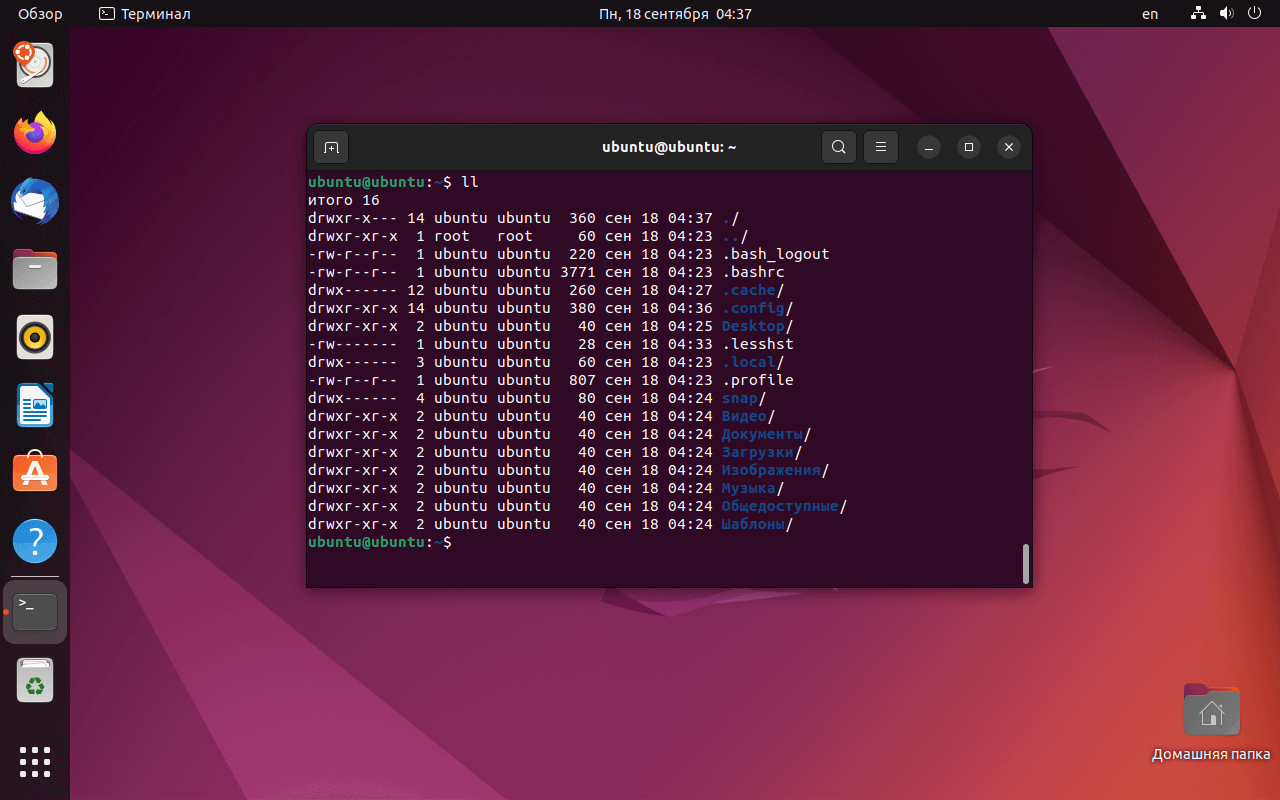
Task: Open LibreOffice Writer from dock
Action: (35, 405)
